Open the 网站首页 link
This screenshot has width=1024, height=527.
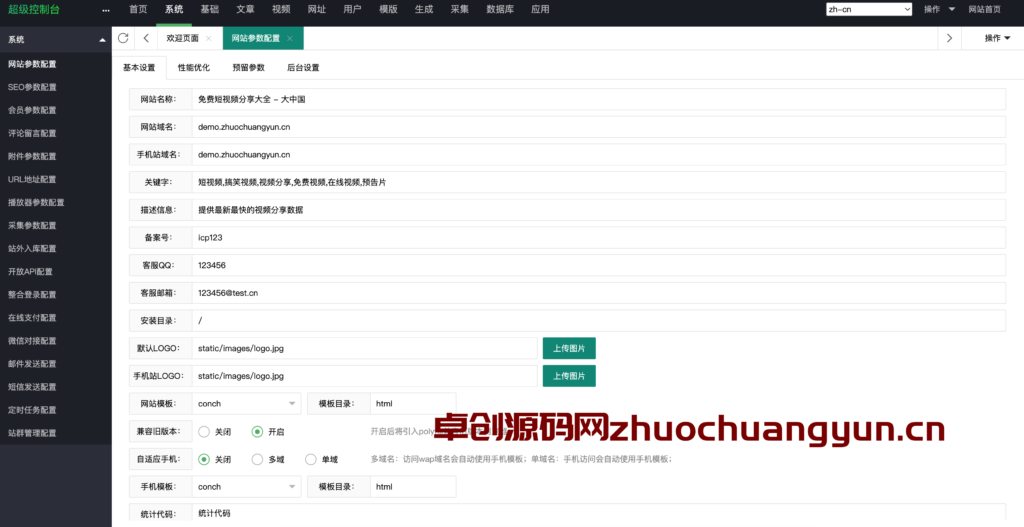point(984,9)
